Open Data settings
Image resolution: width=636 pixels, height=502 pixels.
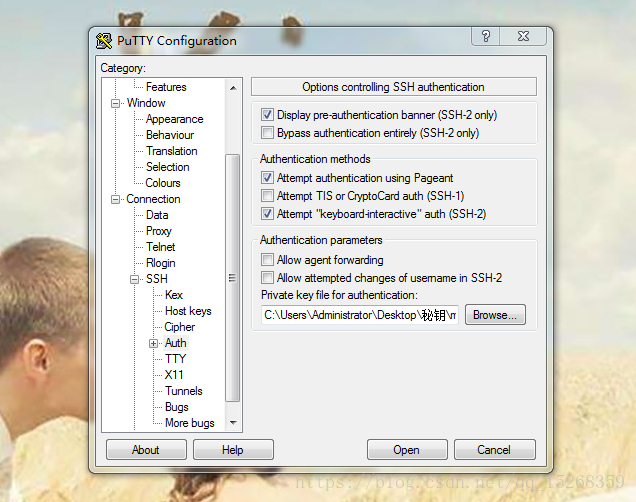pyautogui.click(x=157, y=215)
